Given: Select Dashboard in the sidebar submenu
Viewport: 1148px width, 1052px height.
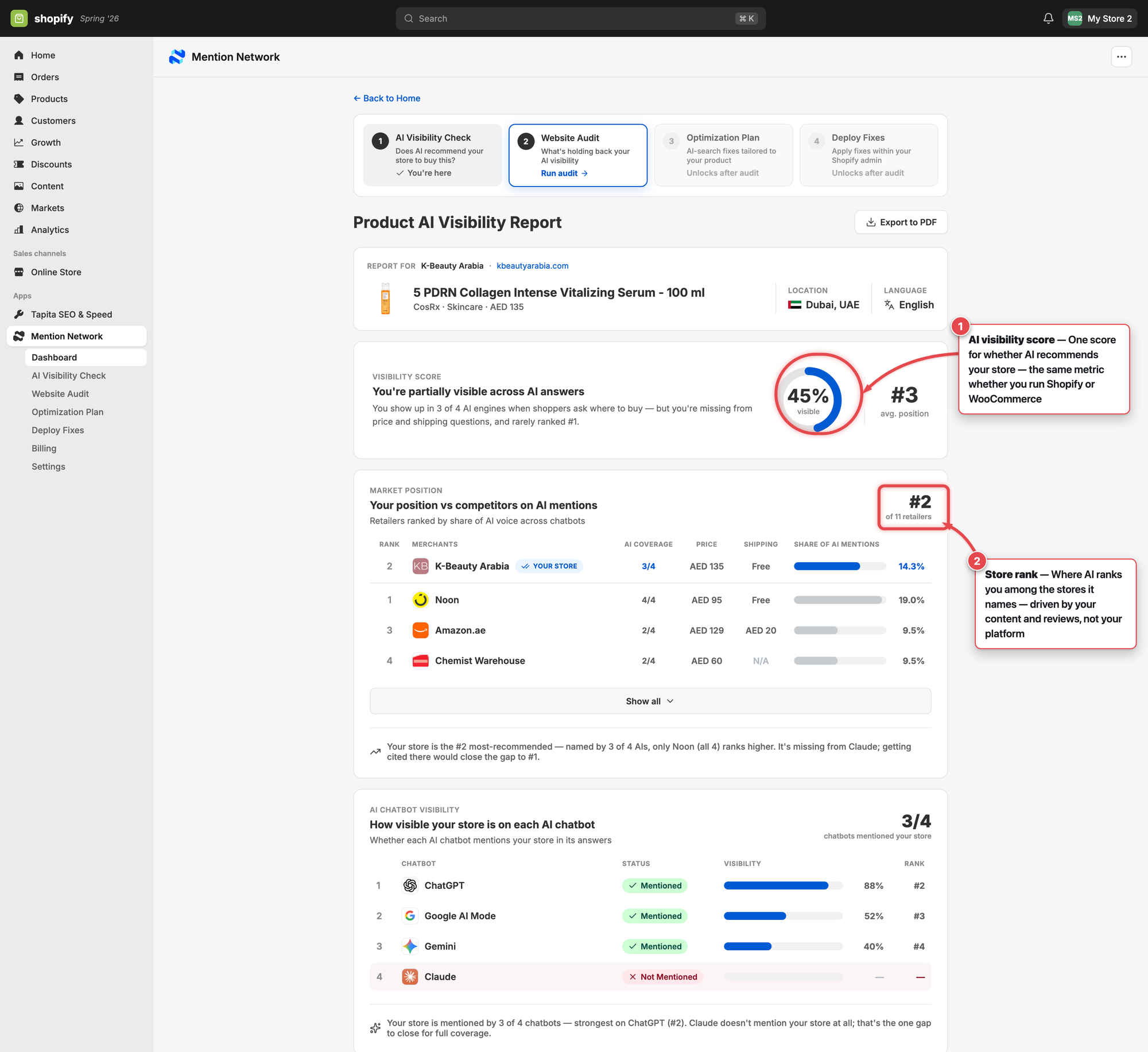Looking at the screenshot, I should (x=86, y=357).
